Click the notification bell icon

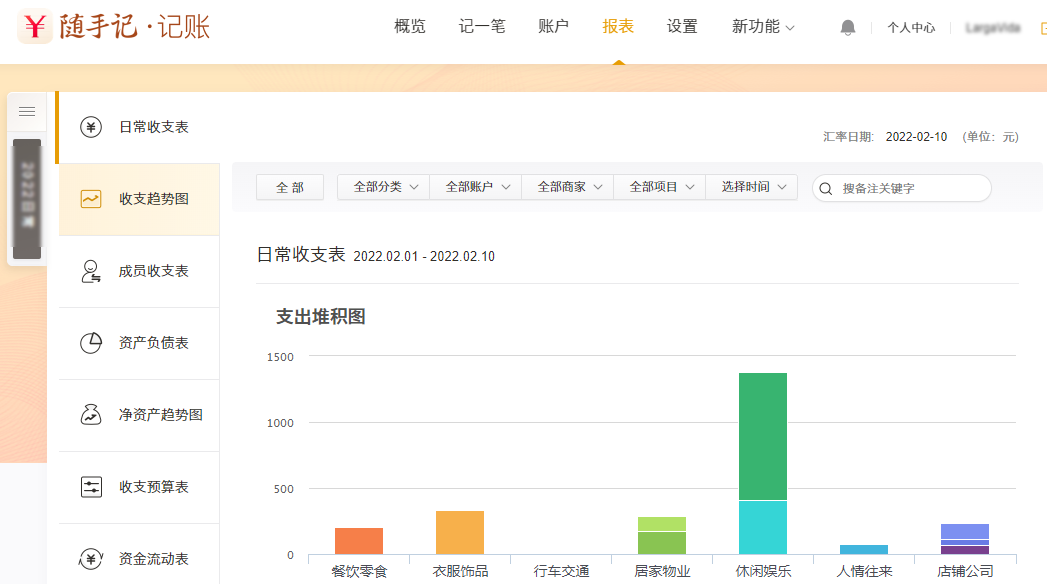pos(848,28)
